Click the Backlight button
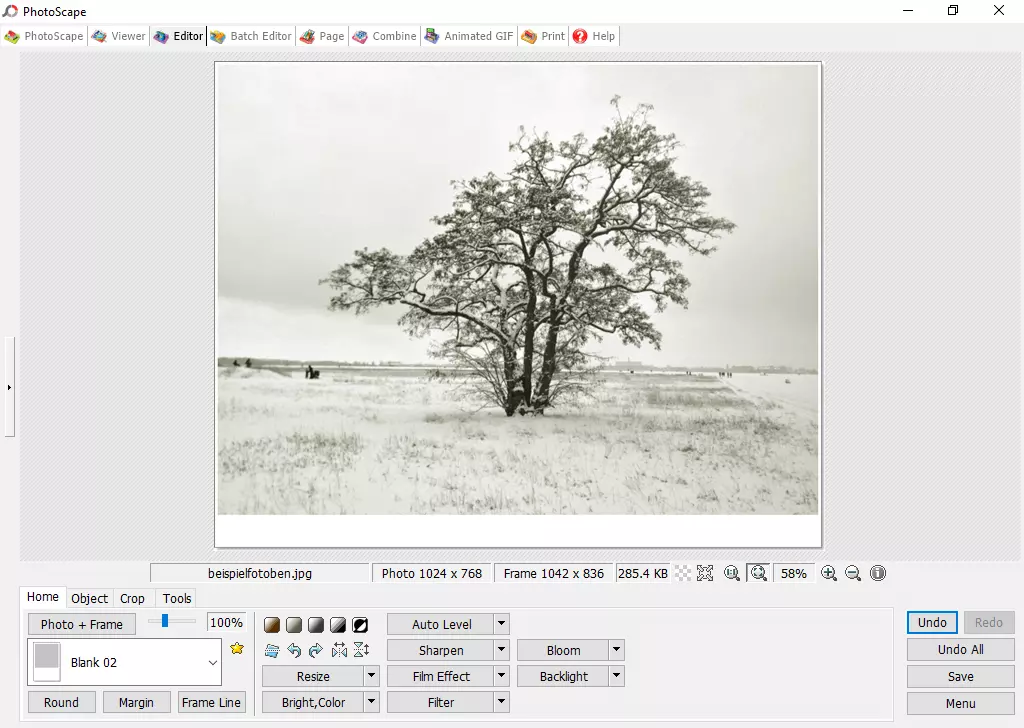Viewport: 1024px width, 728px height. (563, 676)
